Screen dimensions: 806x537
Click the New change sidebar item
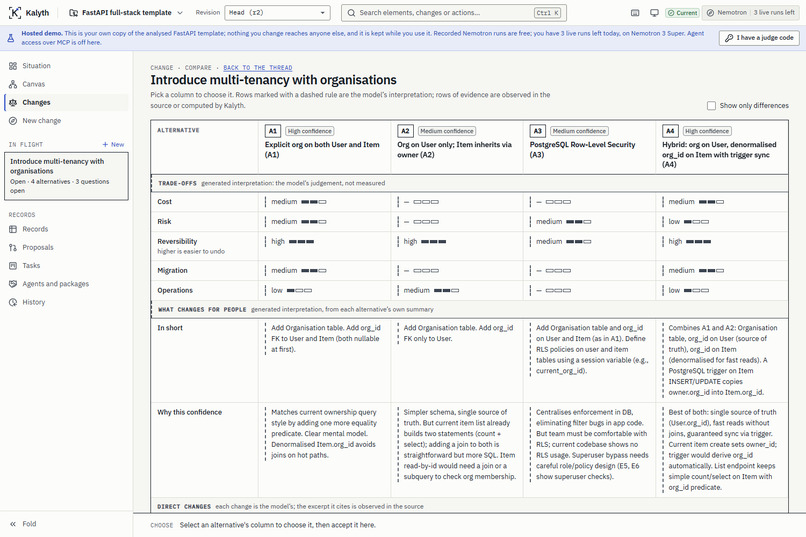[66, 121]
